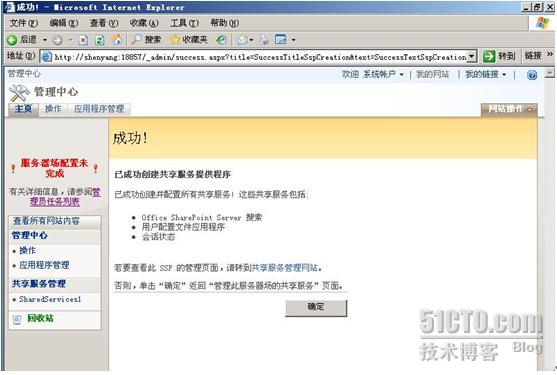This screenshot has height=375, width=557.
Task: Click the 管理中心 tools logo icon
Action: coord(19,93)
